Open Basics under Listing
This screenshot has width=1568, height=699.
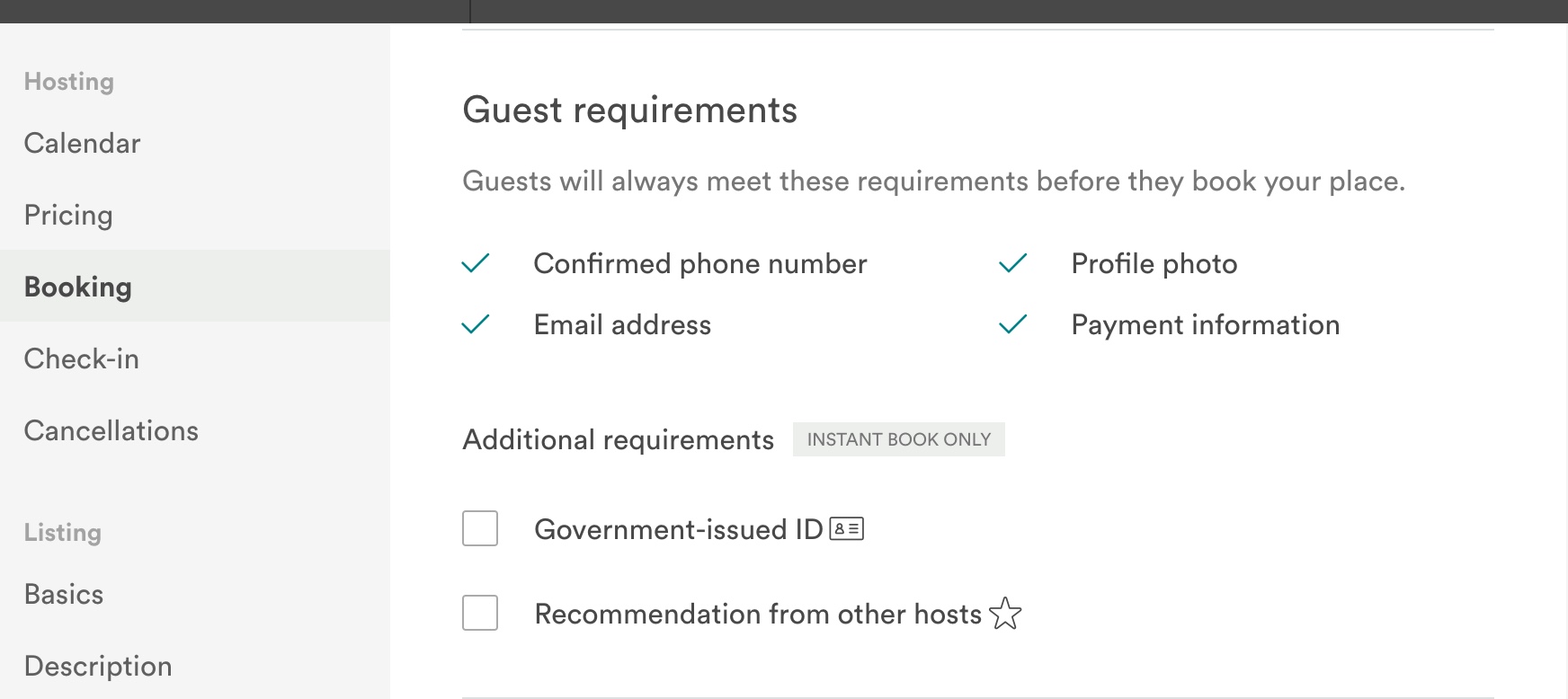tap(64, 595)
